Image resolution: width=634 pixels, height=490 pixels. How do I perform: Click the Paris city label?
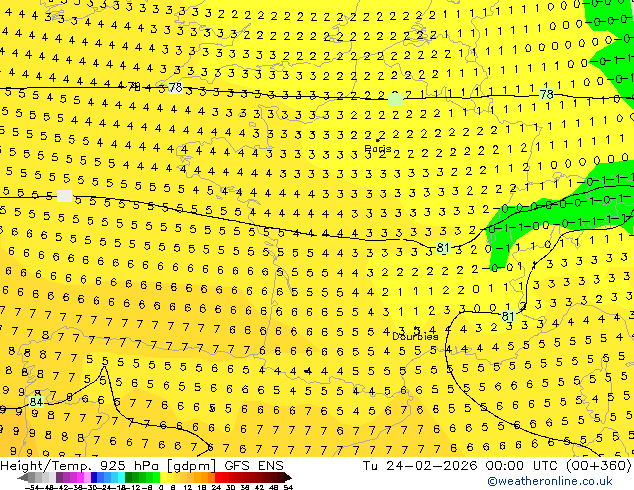tap(378, 149)
